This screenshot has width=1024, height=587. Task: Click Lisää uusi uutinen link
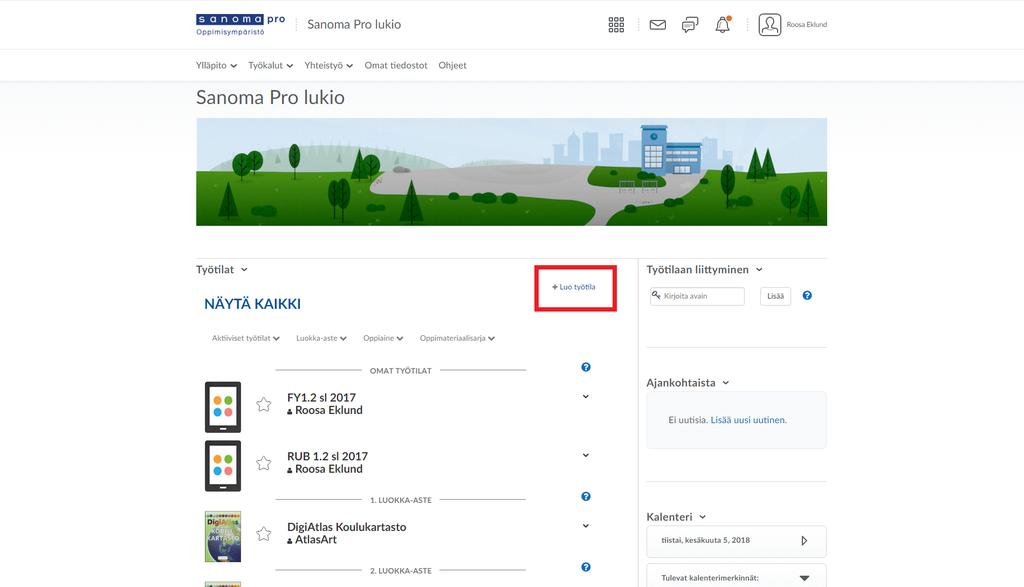click(748, 420)
